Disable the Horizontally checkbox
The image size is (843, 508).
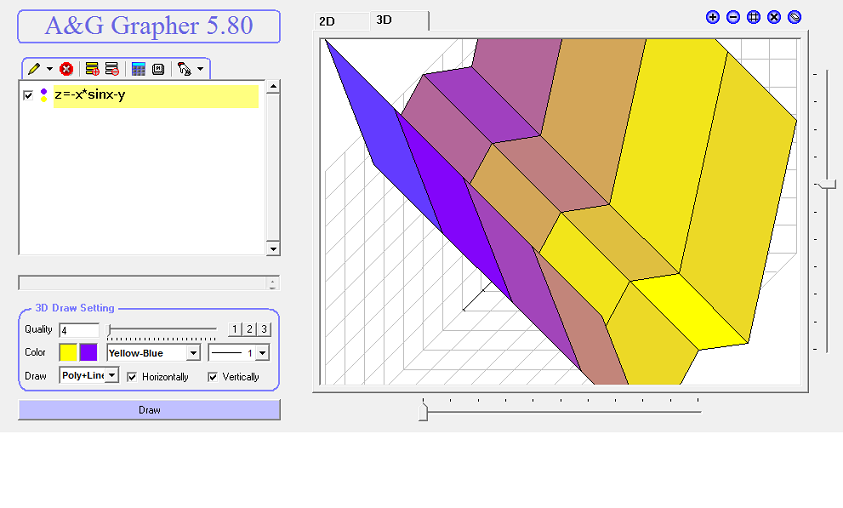tap(132, 377)
